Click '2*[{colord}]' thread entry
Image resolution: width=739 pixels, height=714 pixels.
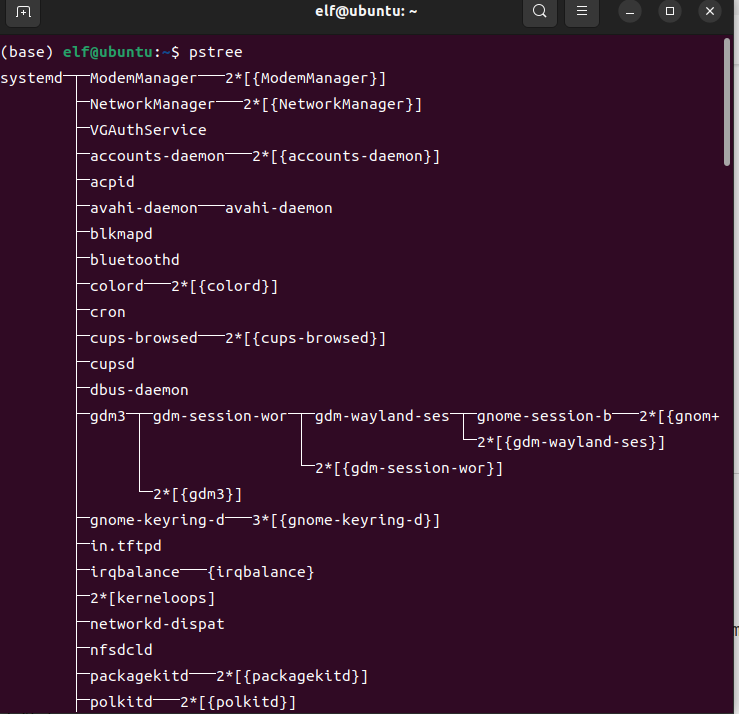(x=224, y=286)
